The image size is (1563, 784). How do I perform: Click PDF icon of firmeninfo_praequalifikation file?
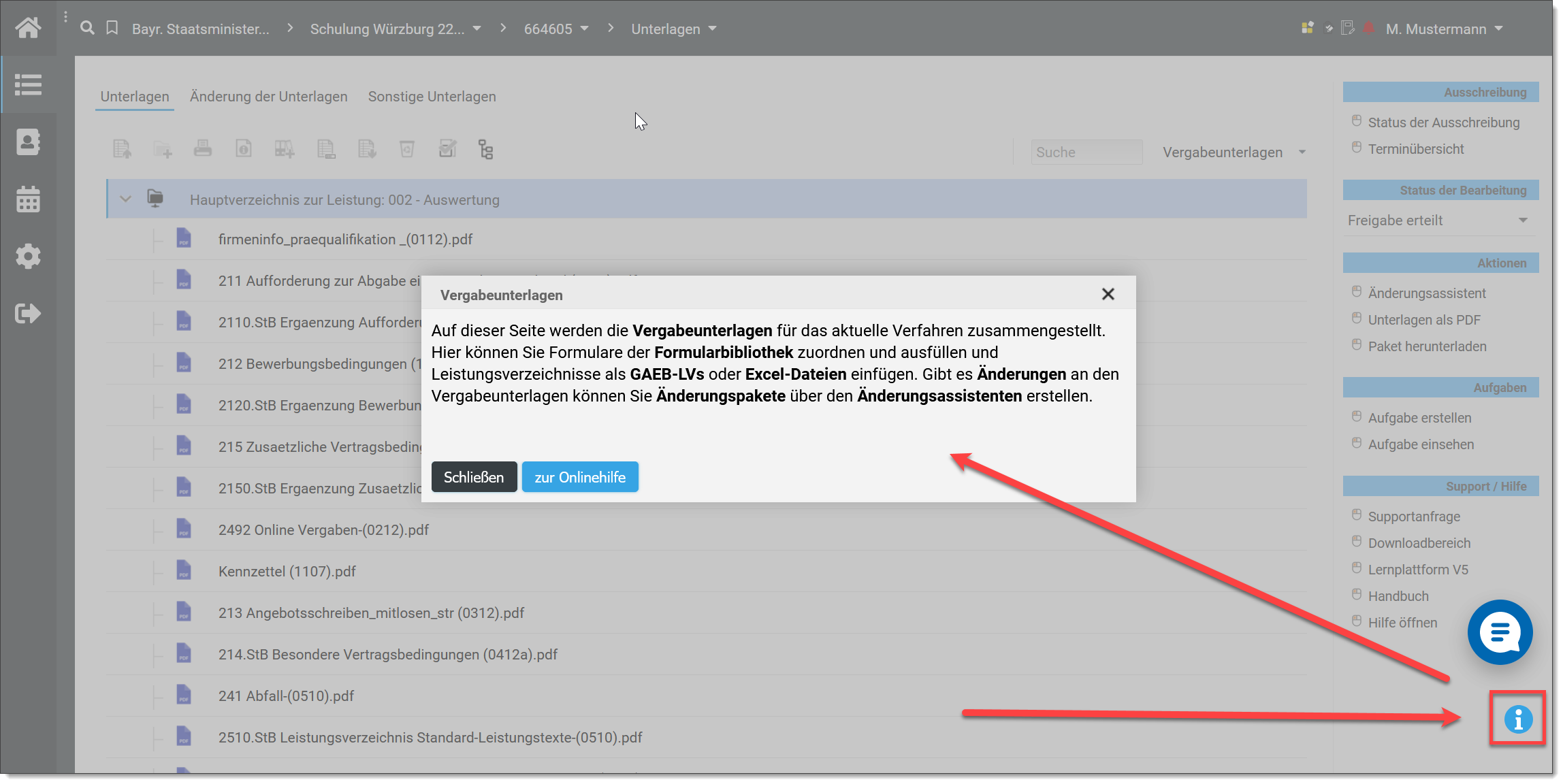coord(184,238)
